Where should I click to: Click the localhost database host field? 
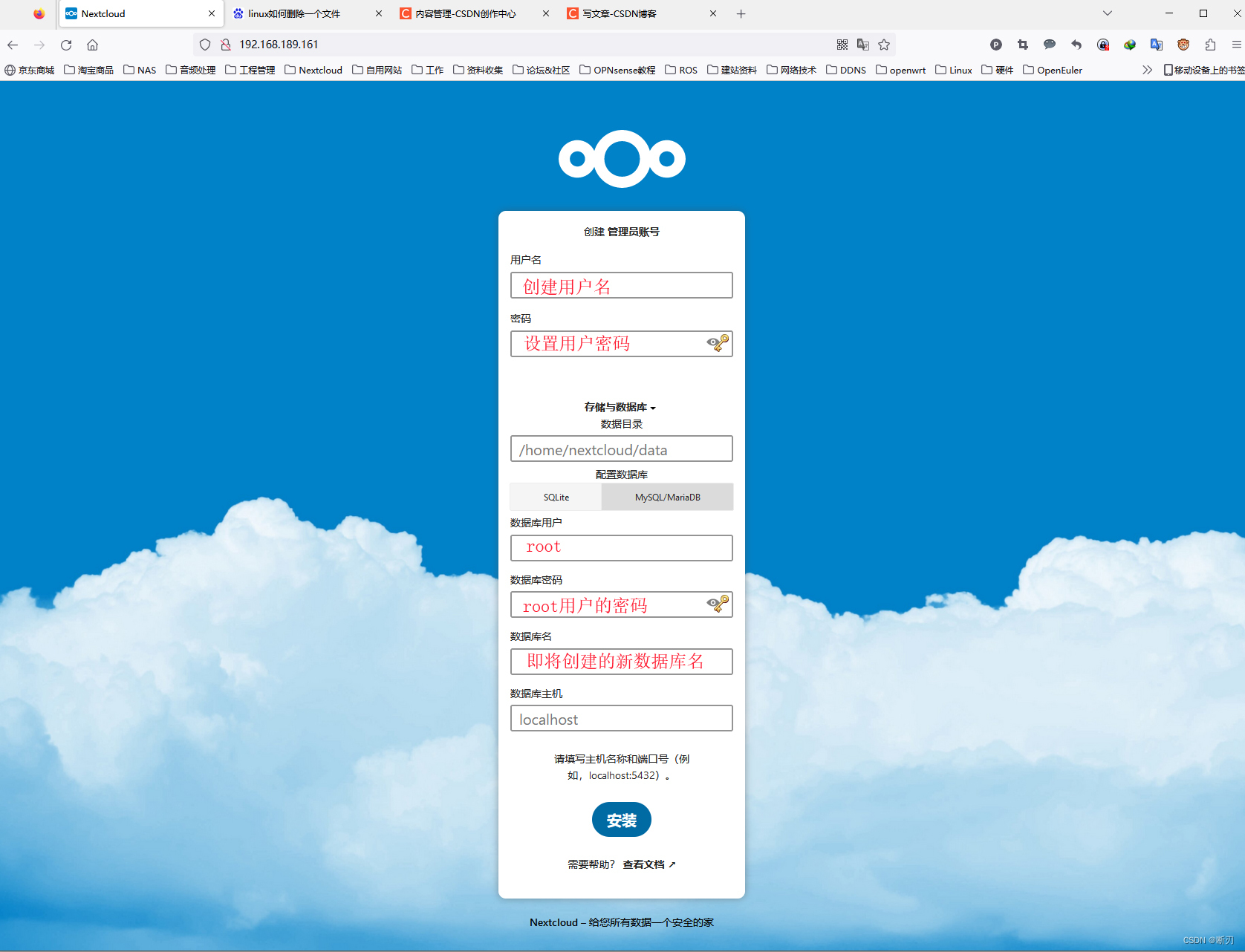pyautogui.click(x=621, y=718)
